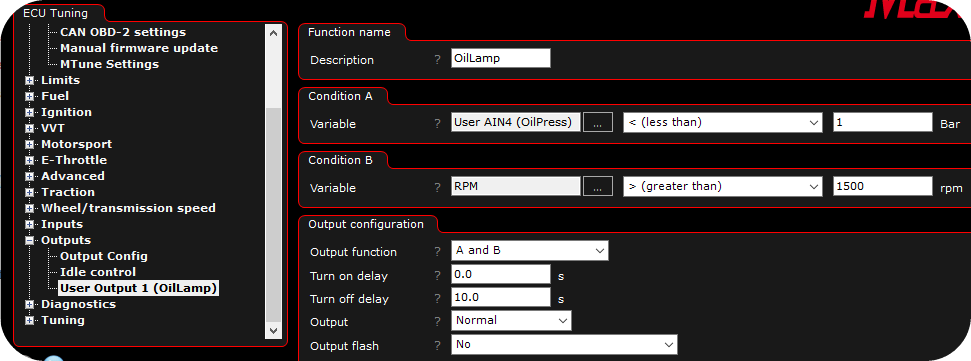Click the Tuning label in tree
The height and width of the screenshot is (361, 971).
click(x=63, y=320)
